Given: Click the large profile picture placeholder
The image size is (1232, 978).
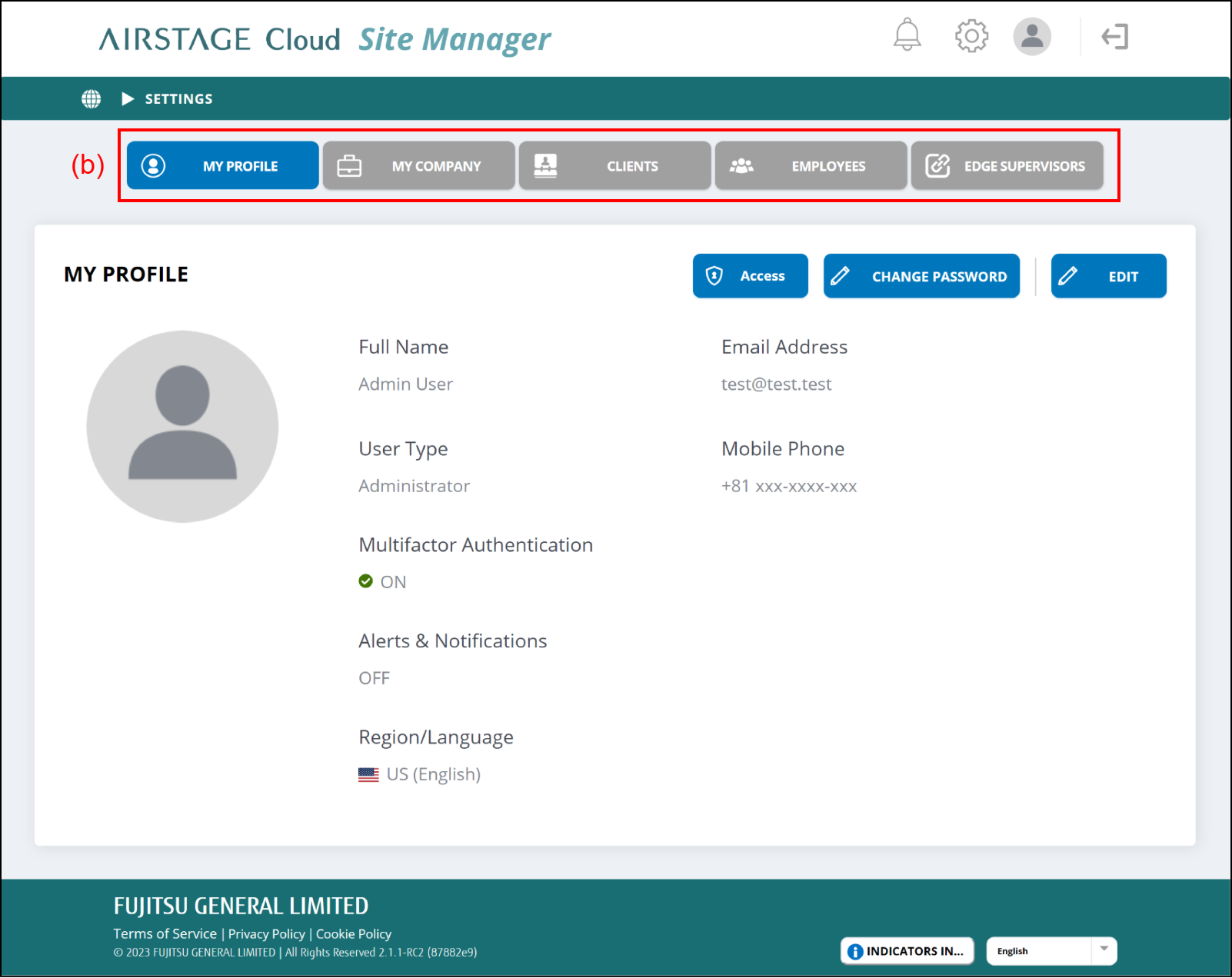Looking at the screenshot, I should 182,427.
